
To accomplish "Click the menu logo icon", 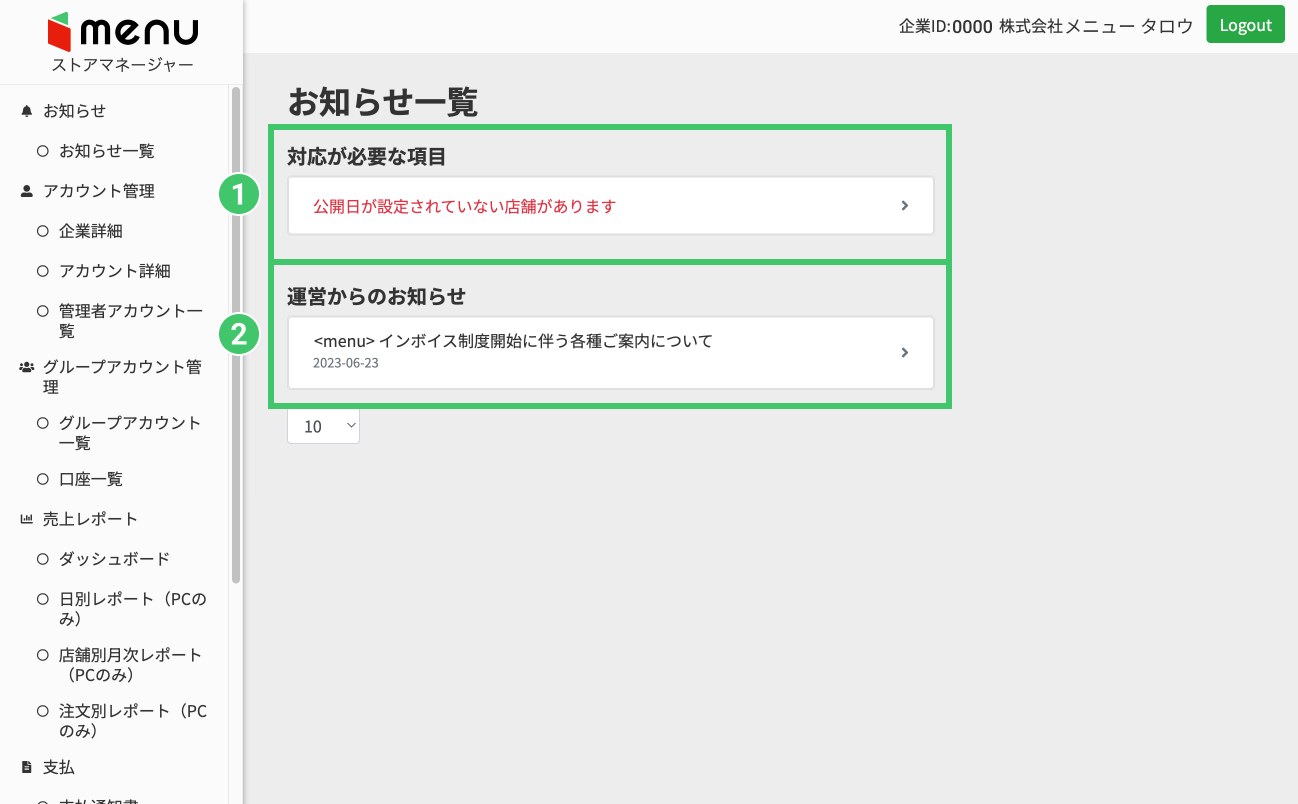I will (x=60, y=32).
